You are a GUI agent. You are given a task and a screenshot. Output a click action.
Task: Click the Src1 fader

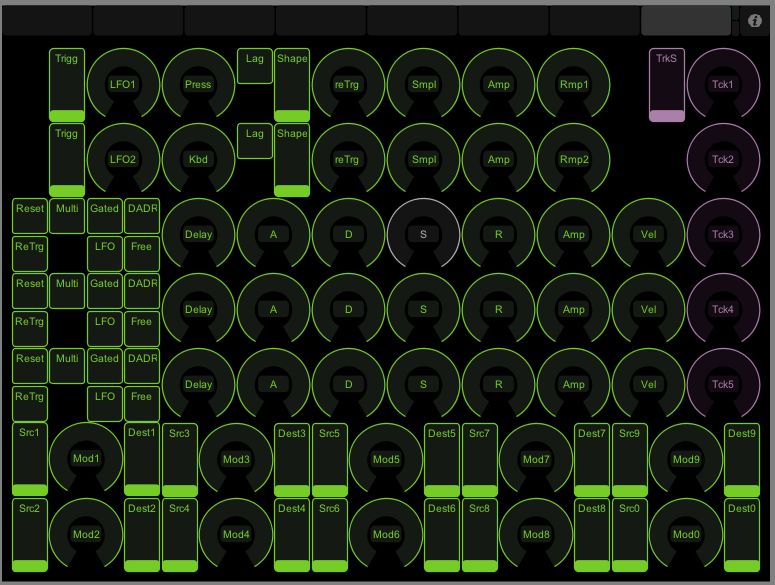tap(30, 459)
